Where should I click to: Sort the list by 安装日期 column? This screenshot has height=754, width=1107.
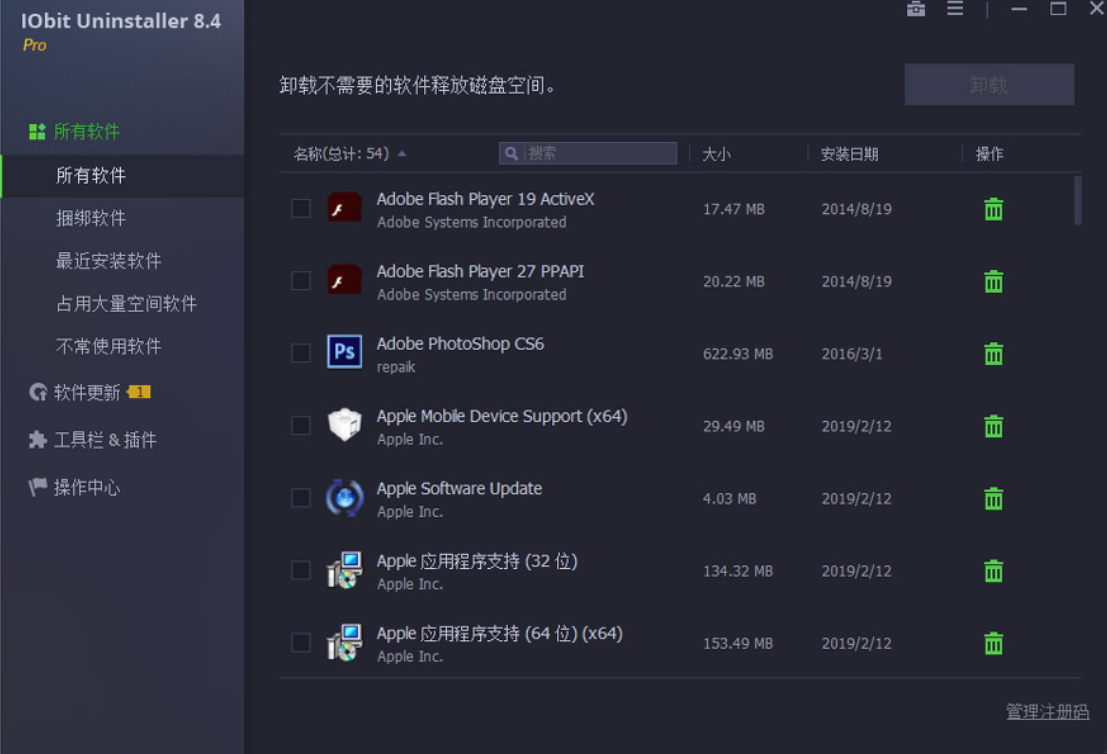pyautogui.click(x=849, y=154)
